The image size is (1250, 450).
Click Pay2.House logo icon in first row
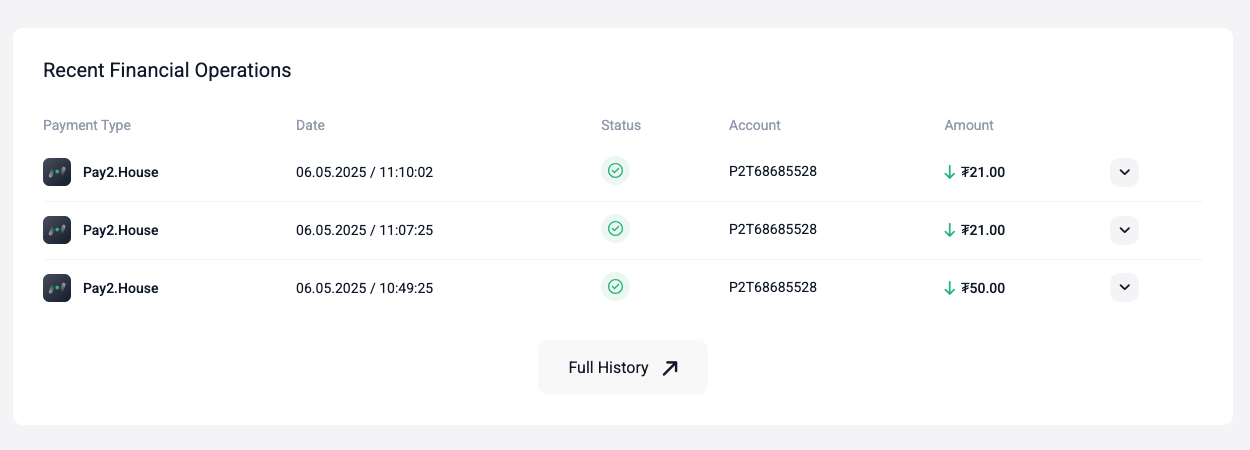(57, 172)
